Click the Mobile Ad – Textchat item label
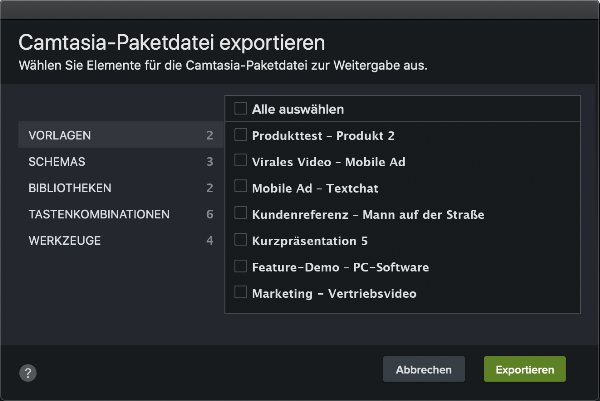The image size is (600, 401). point(315,187)
